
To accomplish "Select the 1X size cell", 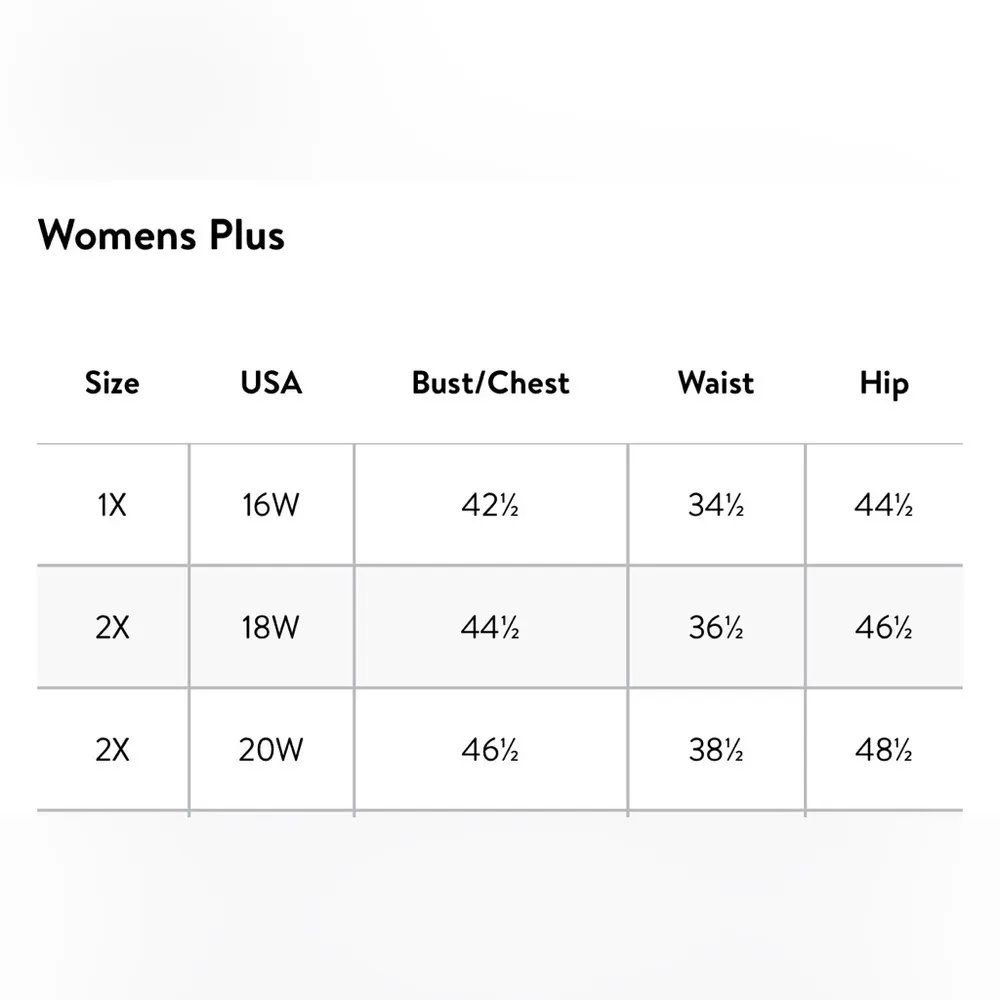I will click(x=112, y=506).
